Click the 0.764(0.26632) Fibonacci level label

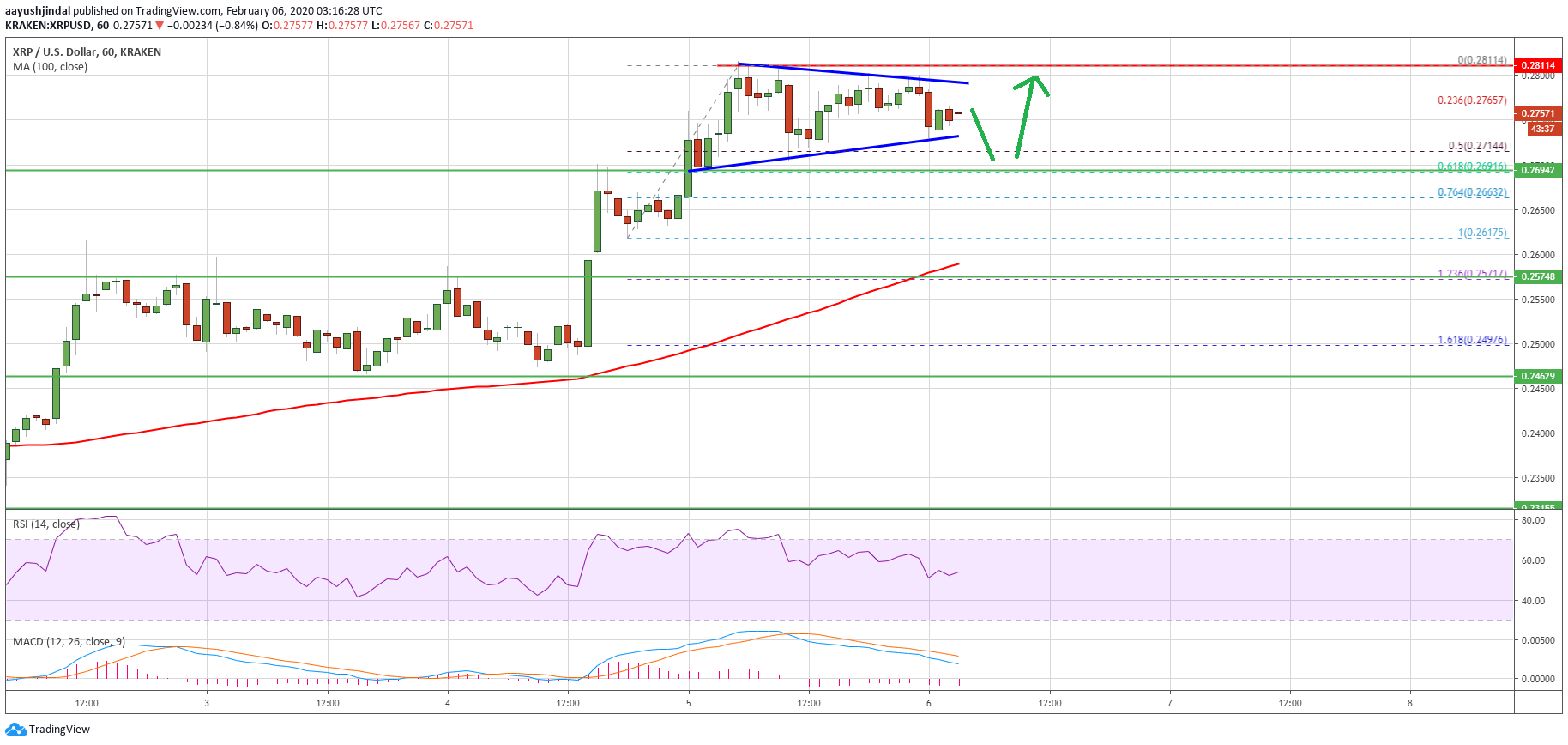[x=1473, y=192]
